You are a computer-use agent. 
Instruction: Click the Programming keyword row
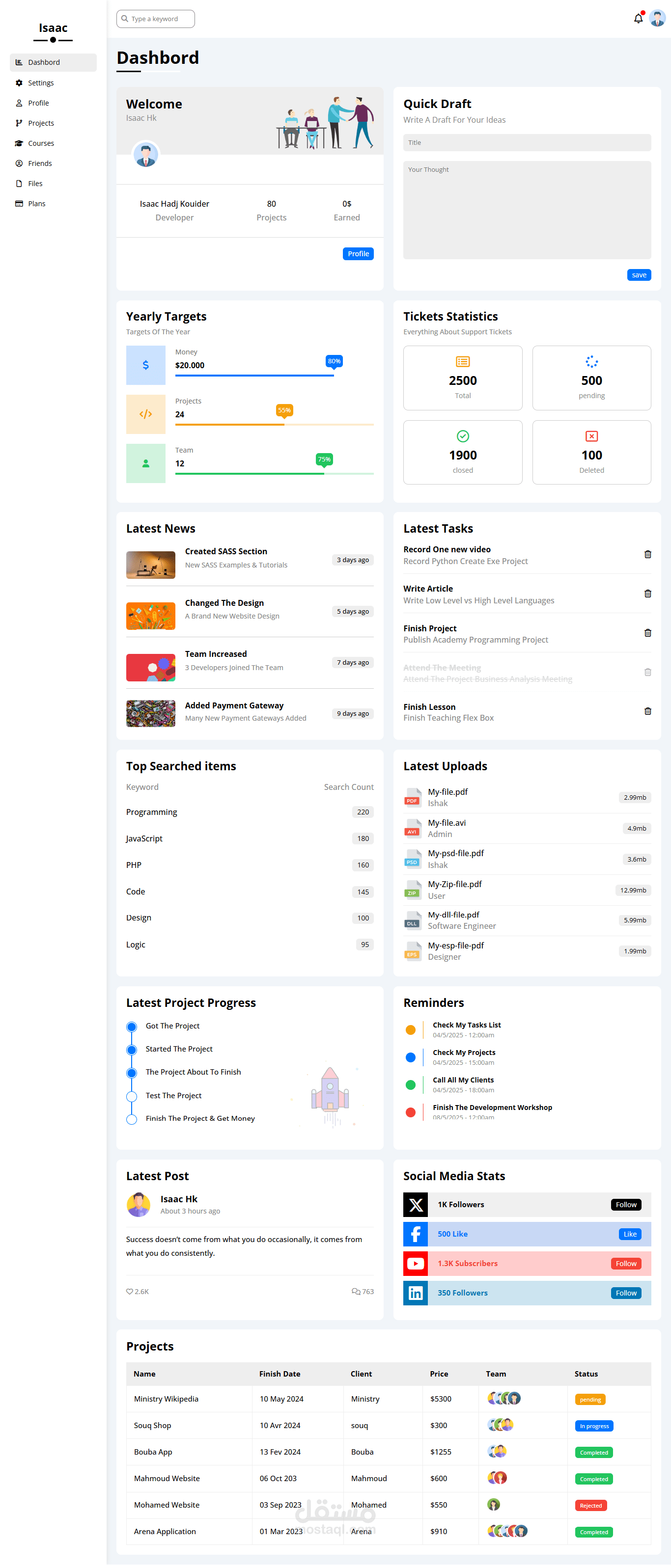pos(250,812)
